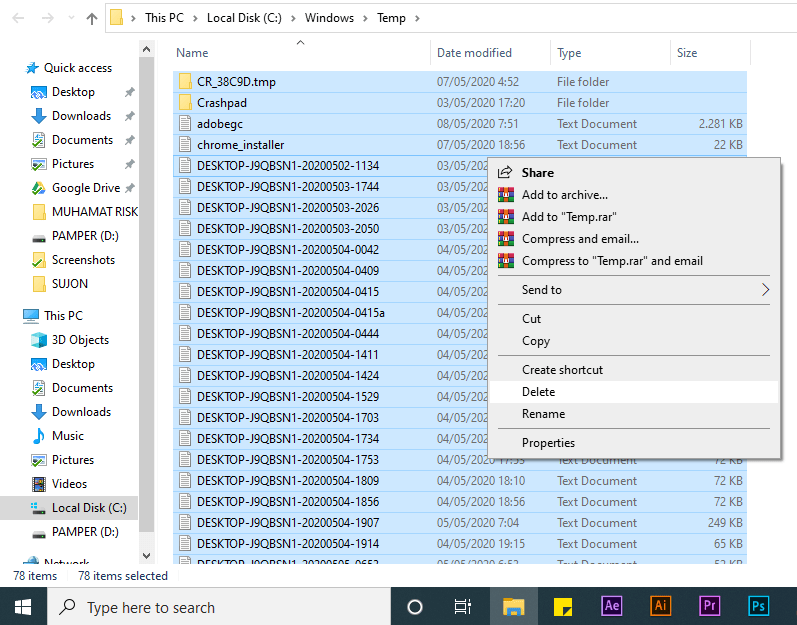This screenshot has width=797, height=625.
Task: Choose Add to archive... option
Action: coord(564,195)
